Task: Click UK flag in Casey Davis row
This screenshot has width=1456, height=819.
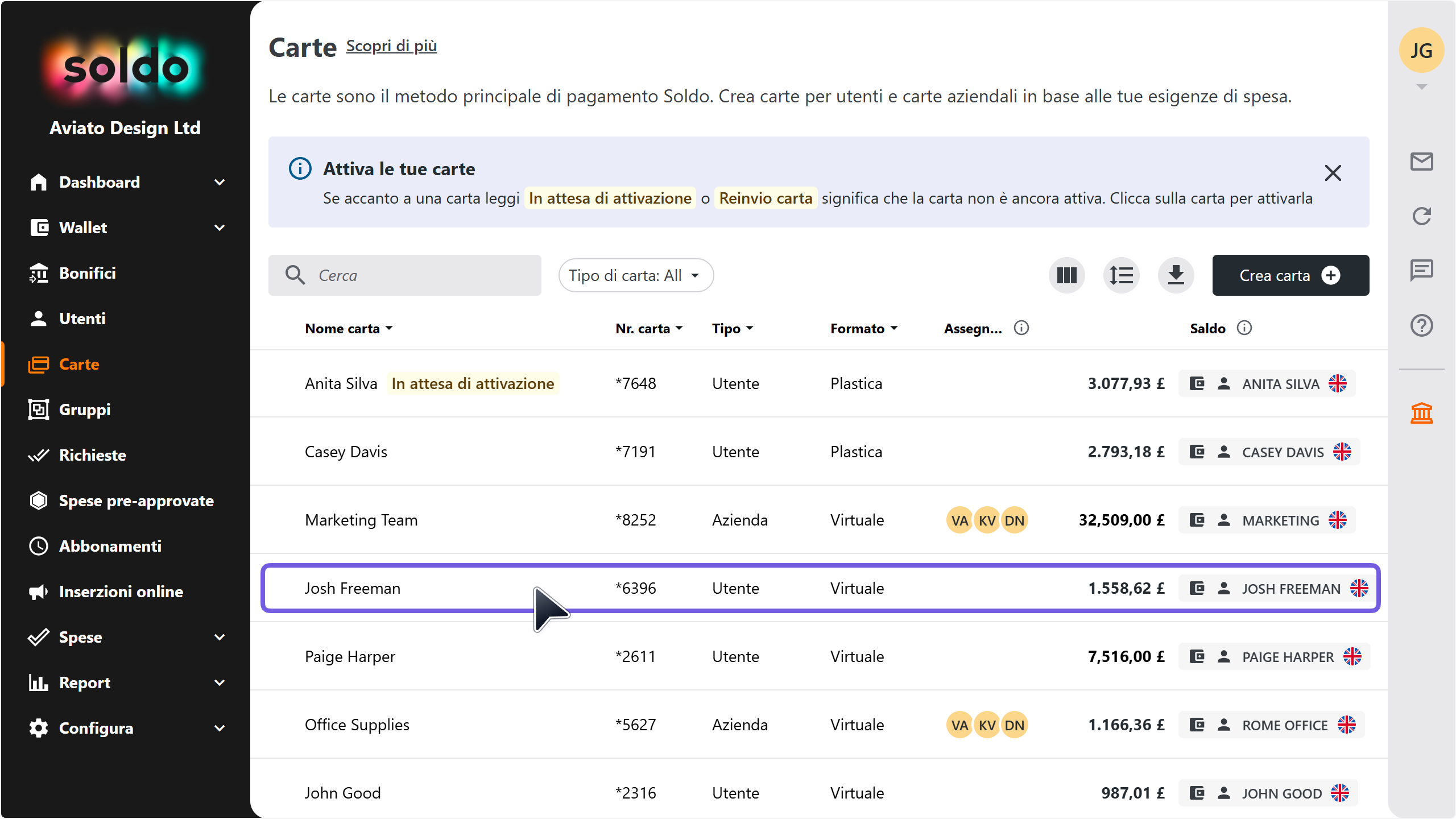Action: coord(1342,452)
